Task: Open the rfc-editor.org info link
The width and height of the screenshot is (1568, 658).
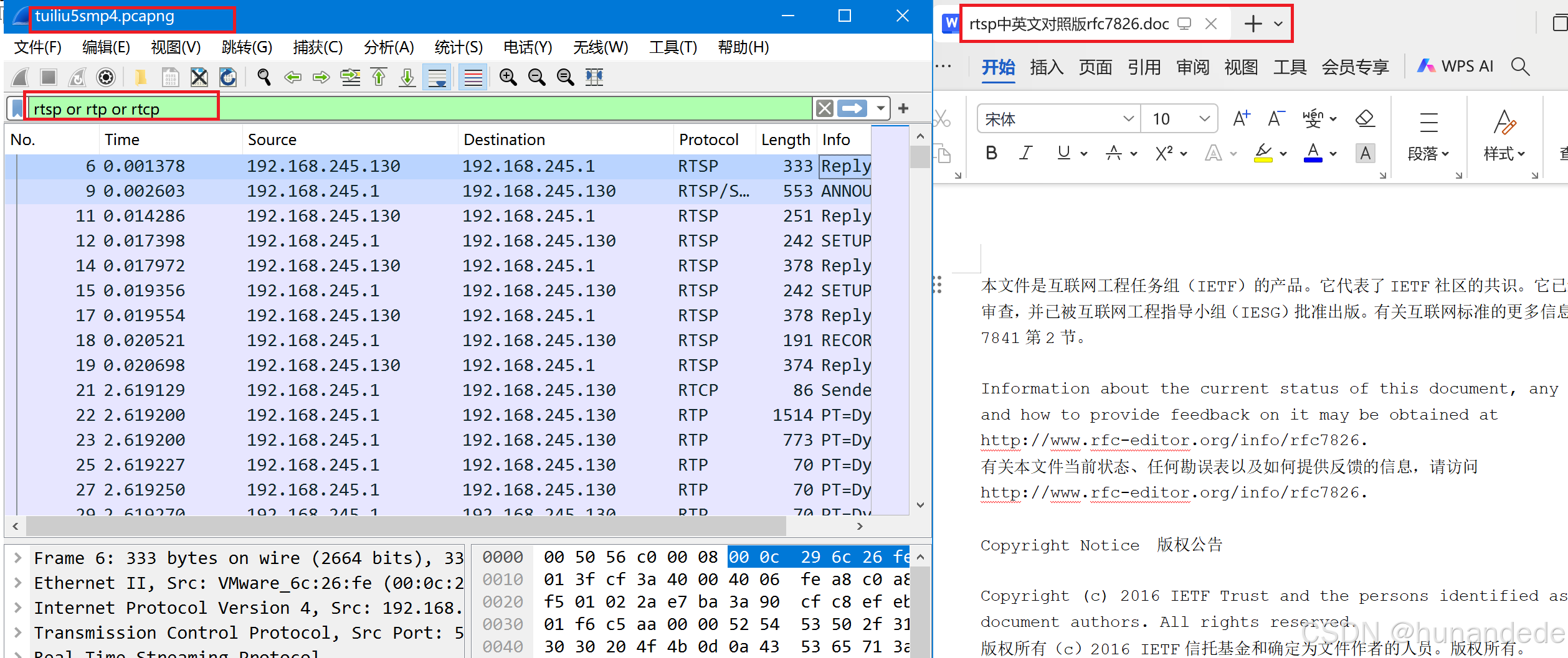Action: [1169, 440]
